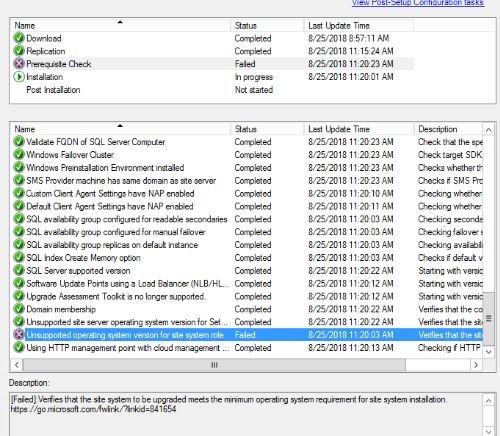Click status icon for Windows Preinstallation Environment installed
The height and width of the screenshot is (436, 500).
click(19, 168)
